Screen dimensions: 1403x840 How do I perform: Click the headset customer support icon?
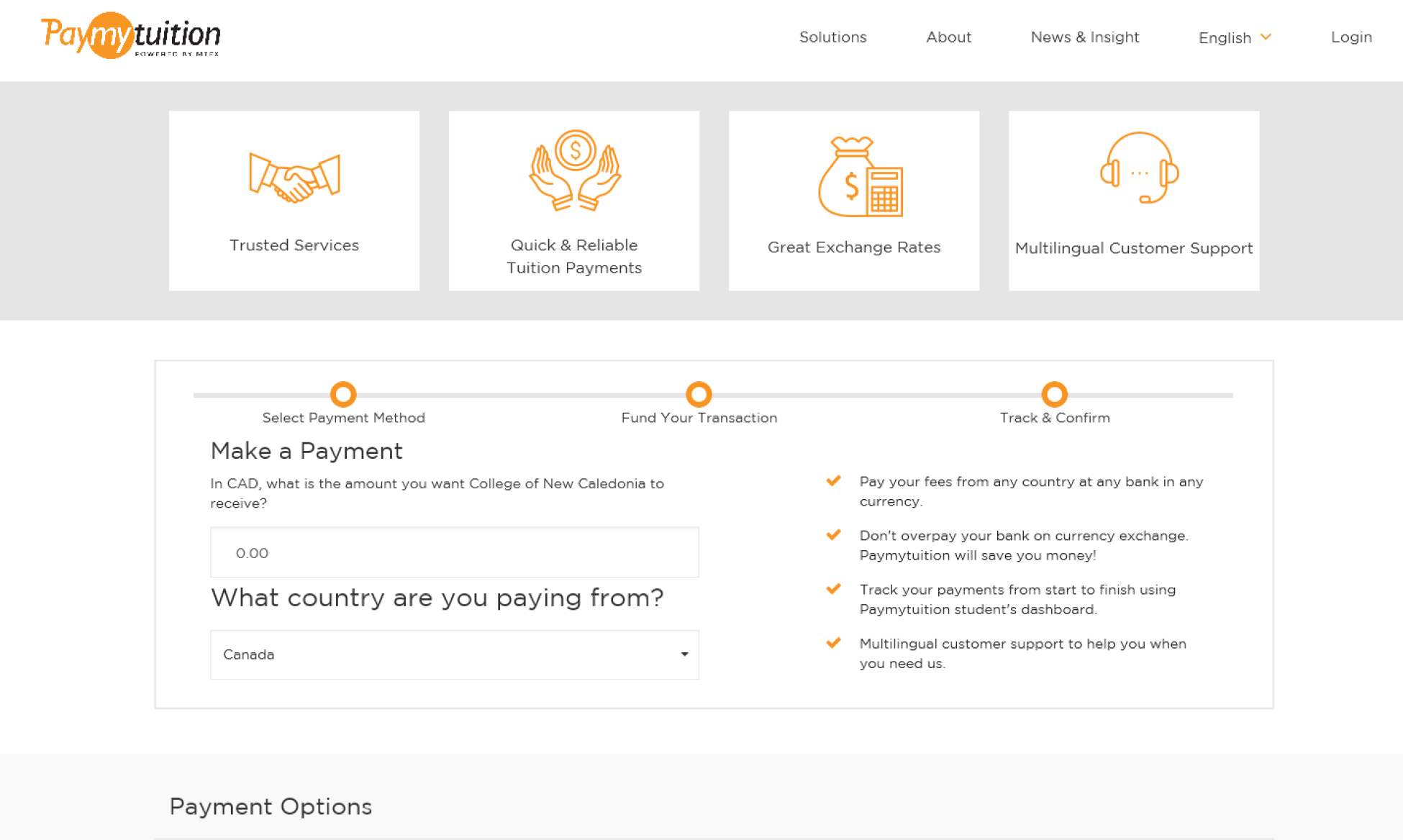tap(1139, 168)
